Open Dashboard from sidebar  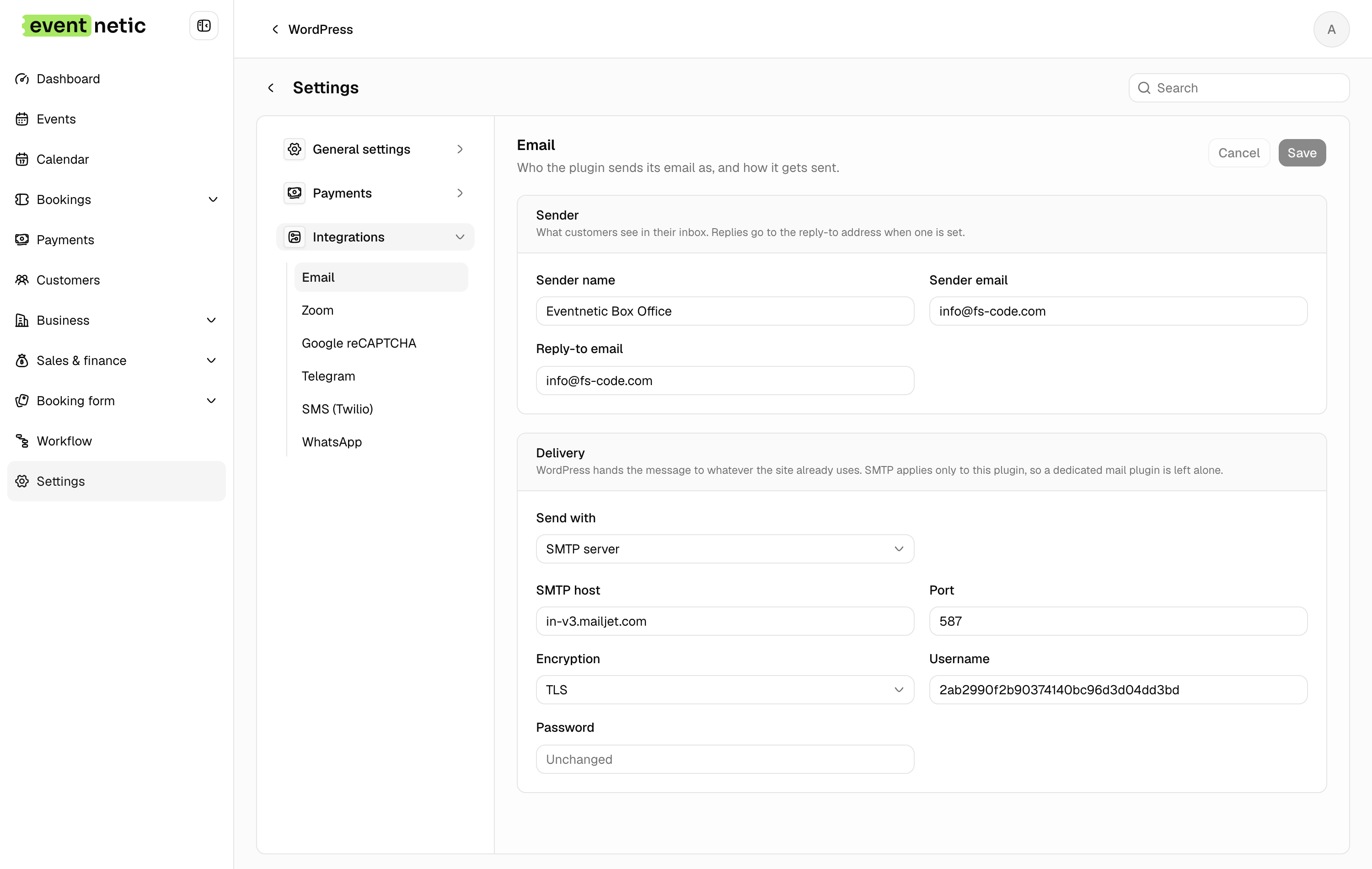click(x=116, y=79)
